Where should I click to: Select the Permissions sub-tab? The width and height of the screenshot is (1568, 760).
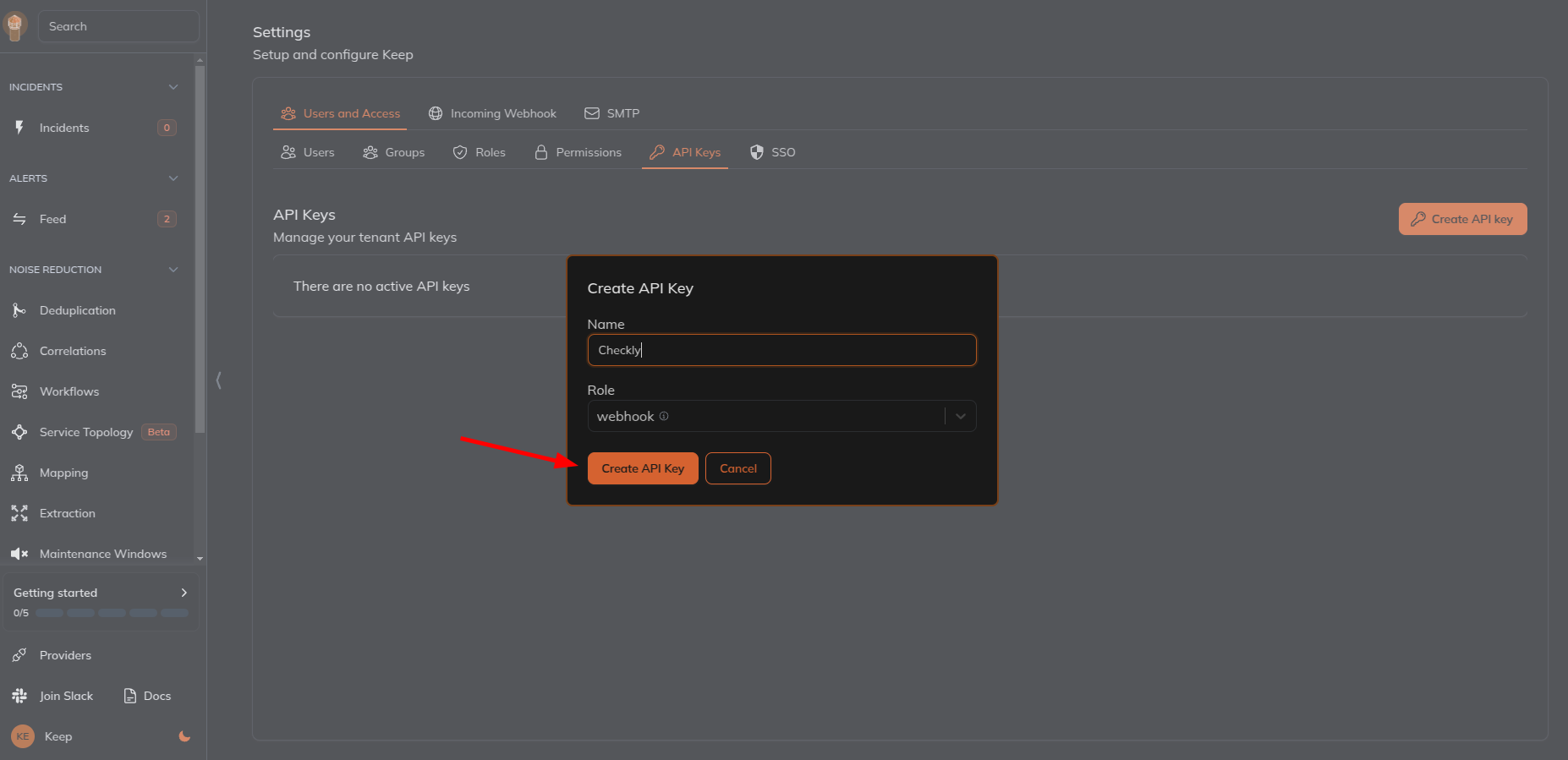(578, 152)
